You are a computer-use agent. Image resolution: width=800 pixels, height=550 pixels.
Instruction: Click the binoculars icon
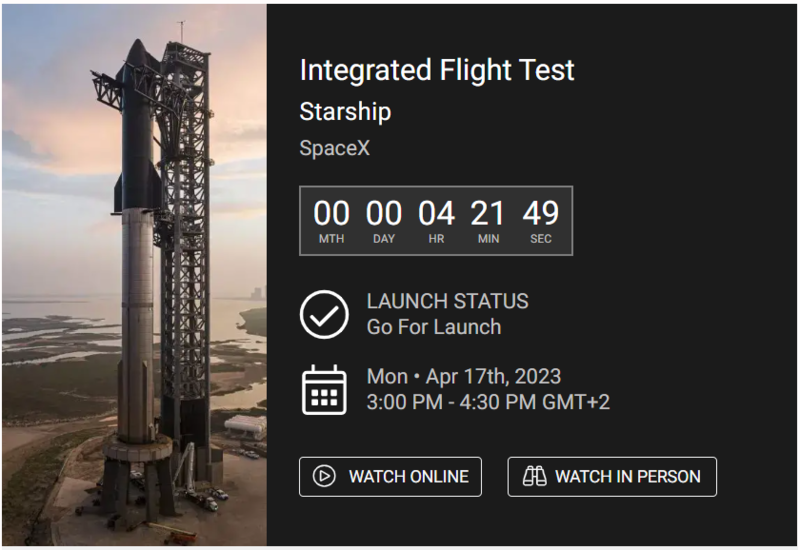[x=534, y=477]
